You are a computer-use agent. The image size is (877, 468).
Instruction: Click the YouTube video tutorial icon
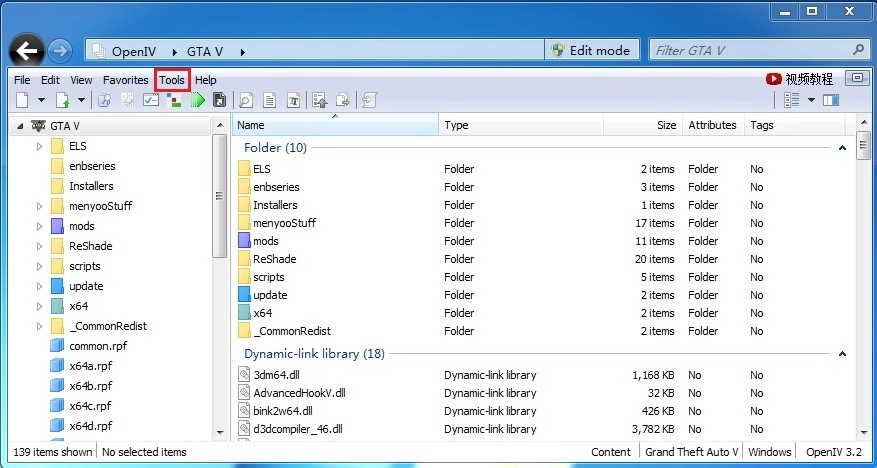point(774,79)
